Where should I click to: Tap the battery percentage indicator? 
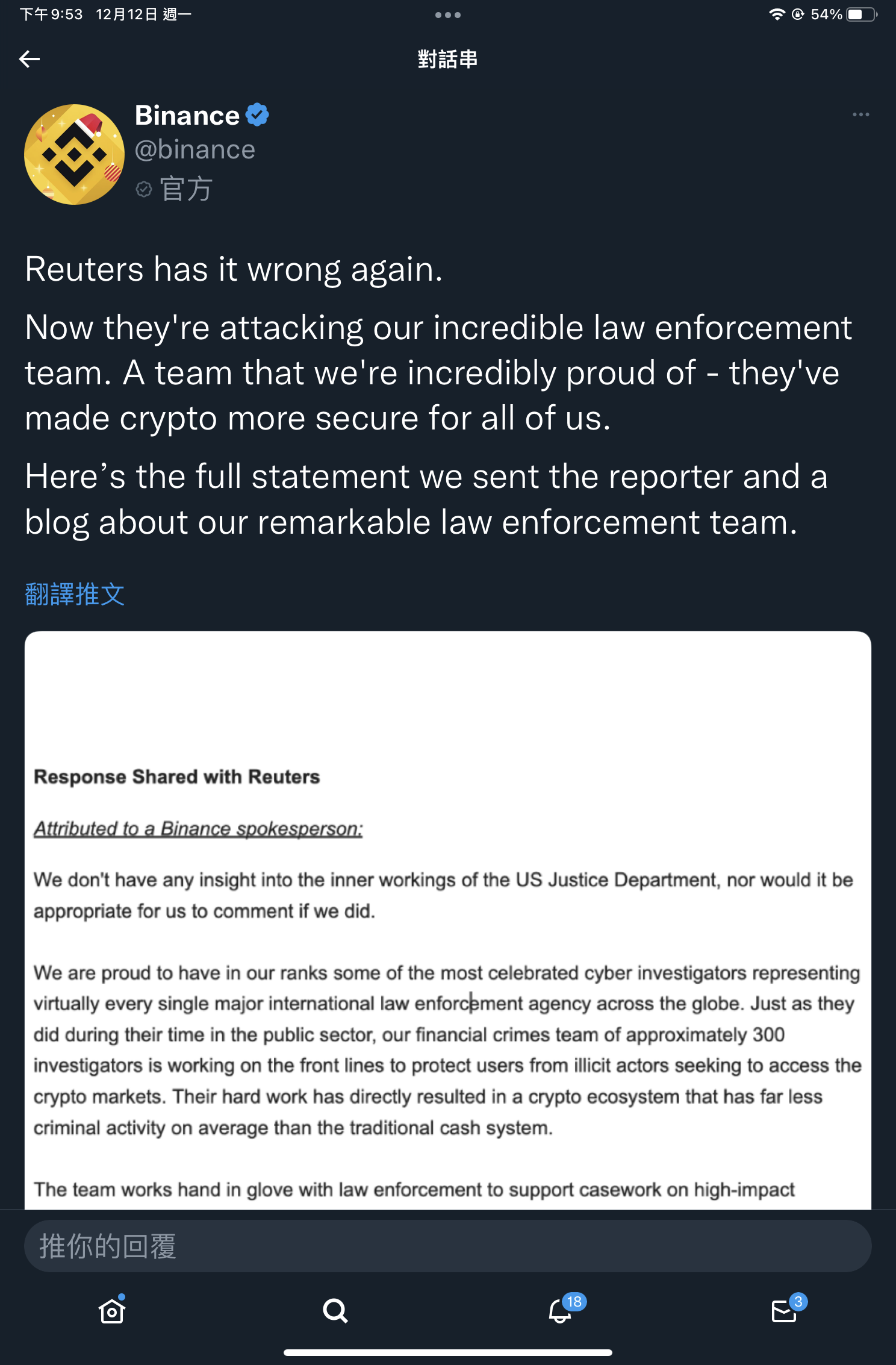coord(826,14)
